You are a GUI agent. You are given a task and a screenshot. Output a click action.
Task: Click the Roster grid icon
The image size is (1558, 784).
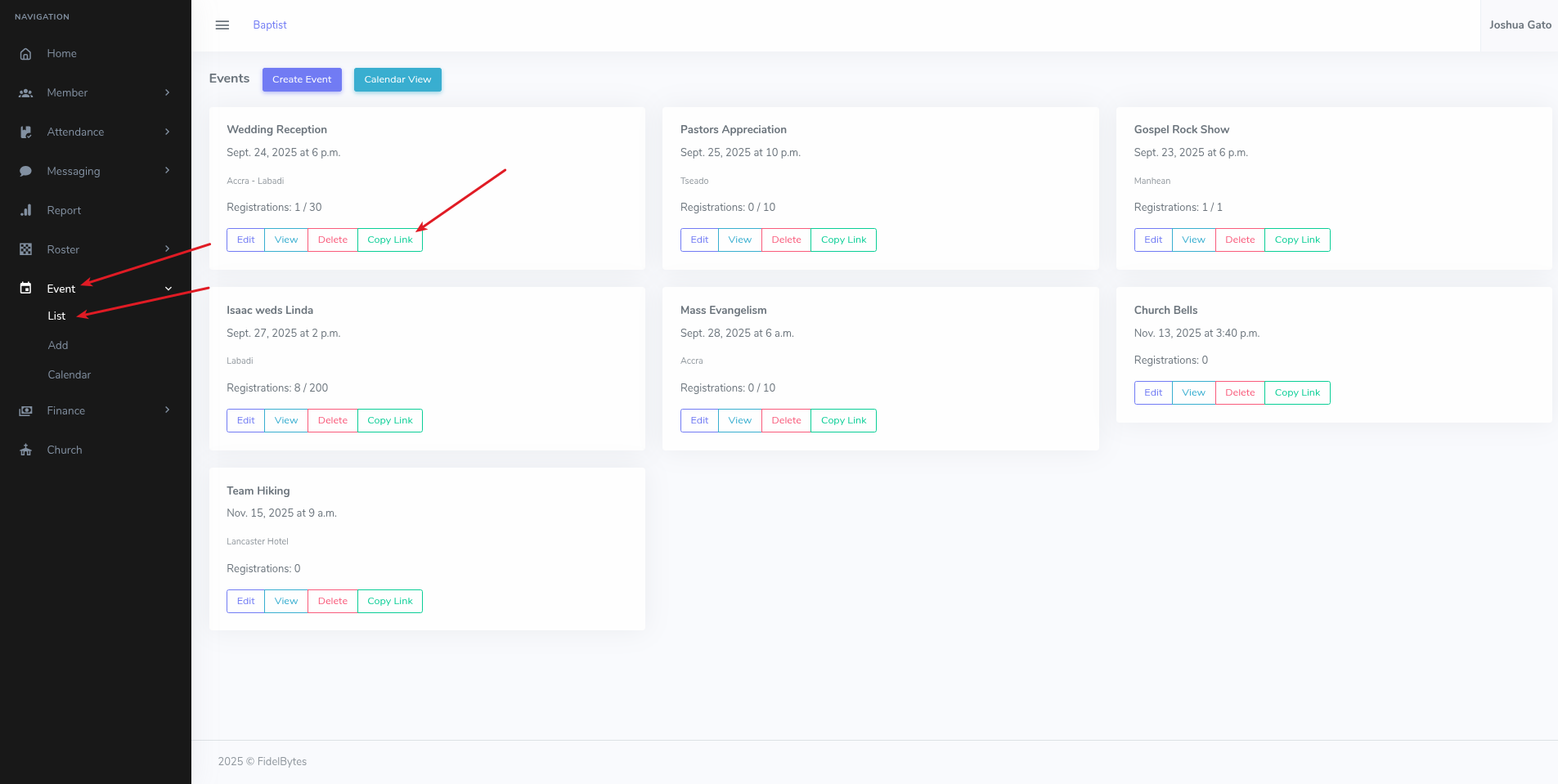pos(25,250)
